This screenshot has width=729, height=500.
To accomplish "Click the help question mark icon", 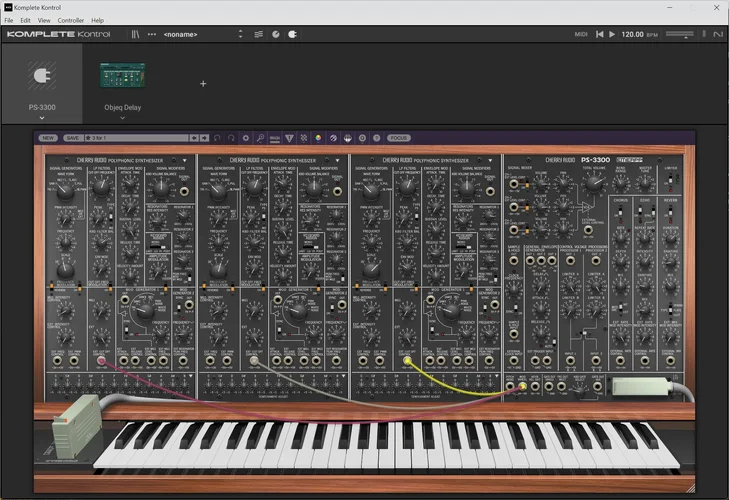I will 377,138.
